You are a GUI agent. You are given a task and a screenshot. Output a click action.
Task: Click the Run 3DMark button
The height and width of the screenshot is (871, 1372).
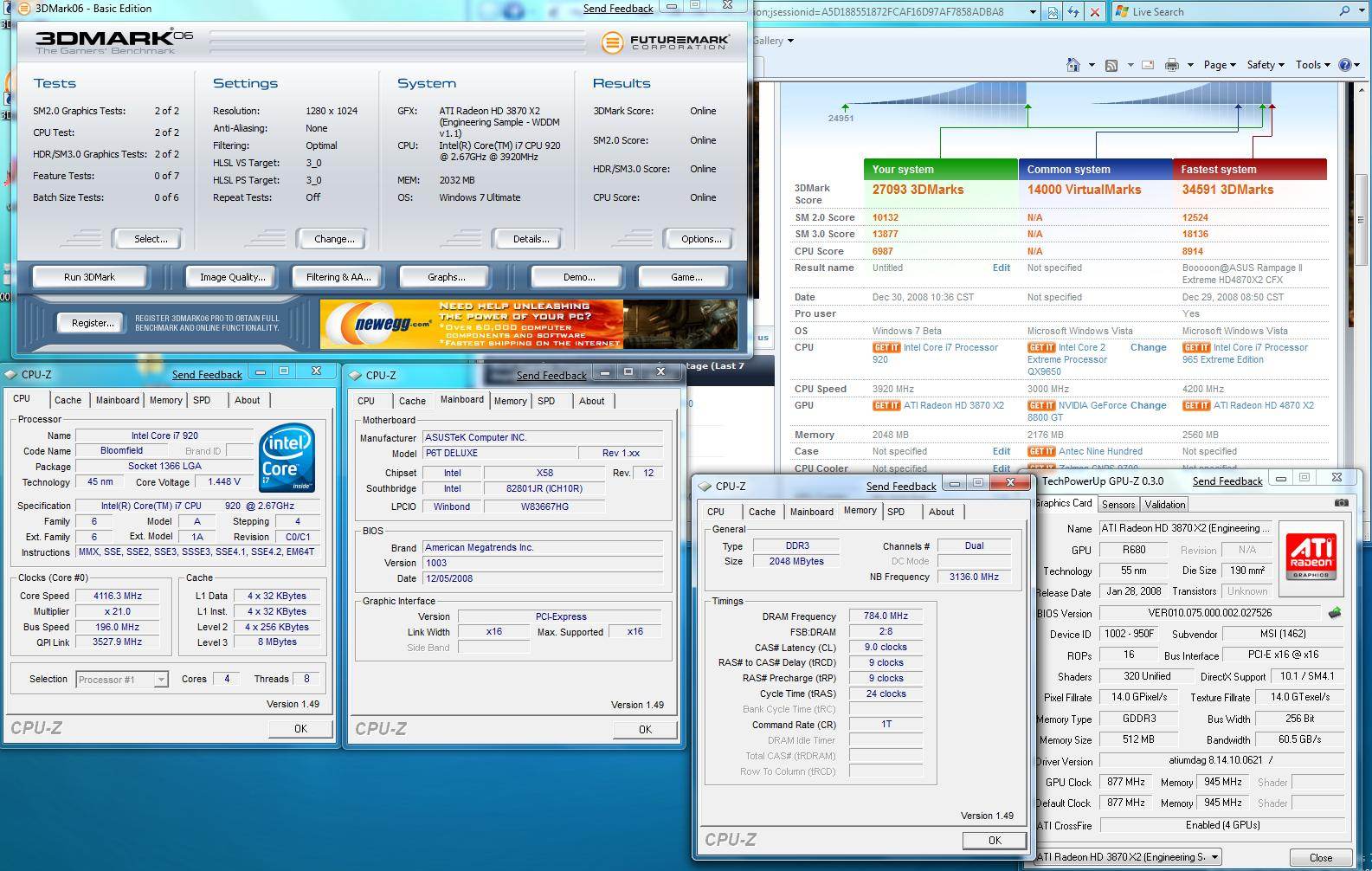point(89,277)
